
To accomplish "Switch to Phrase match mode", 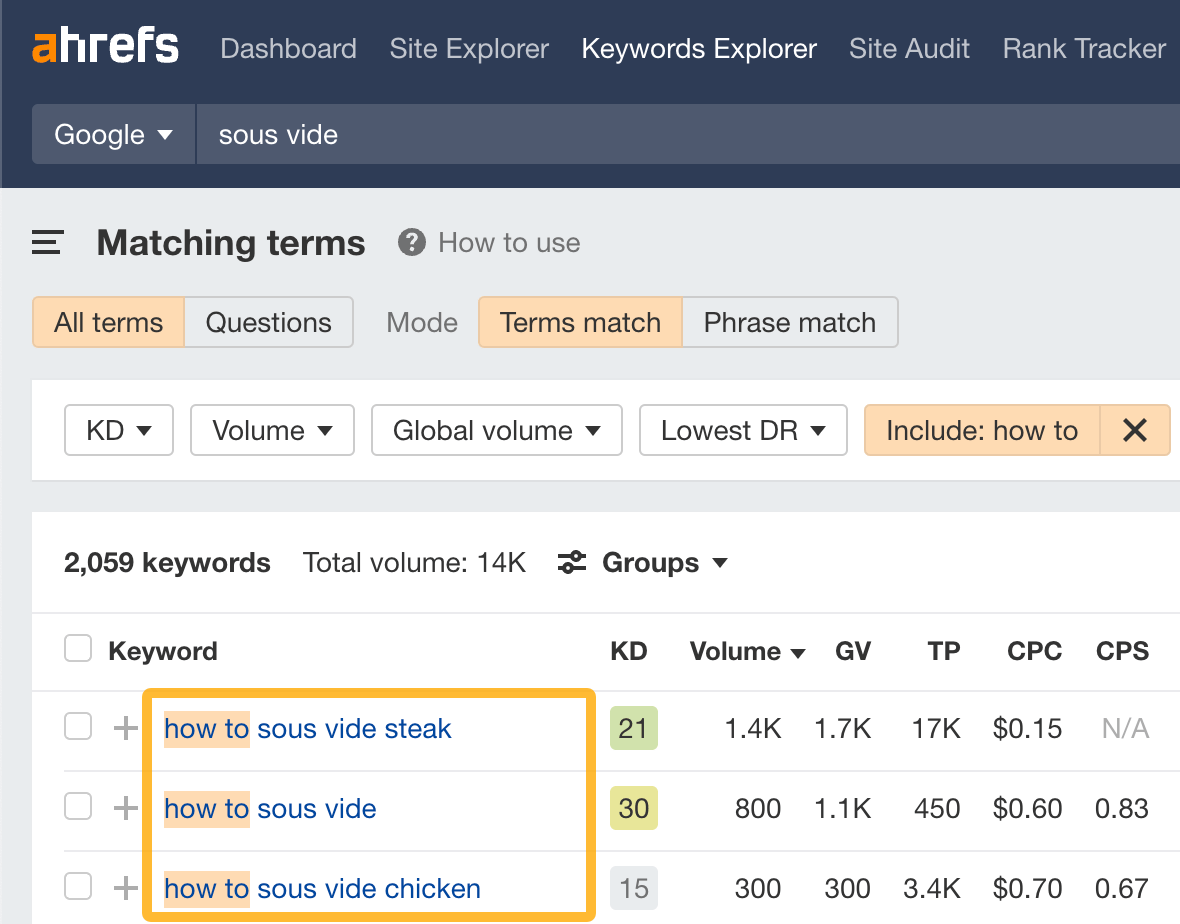I will point(789,322).
